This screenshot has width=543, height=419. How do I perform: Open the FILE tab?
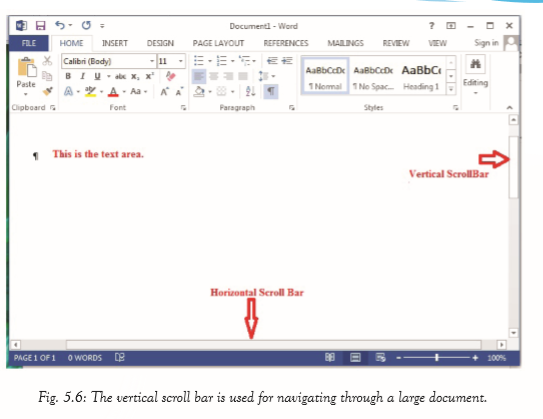click(x=29, y=43)
